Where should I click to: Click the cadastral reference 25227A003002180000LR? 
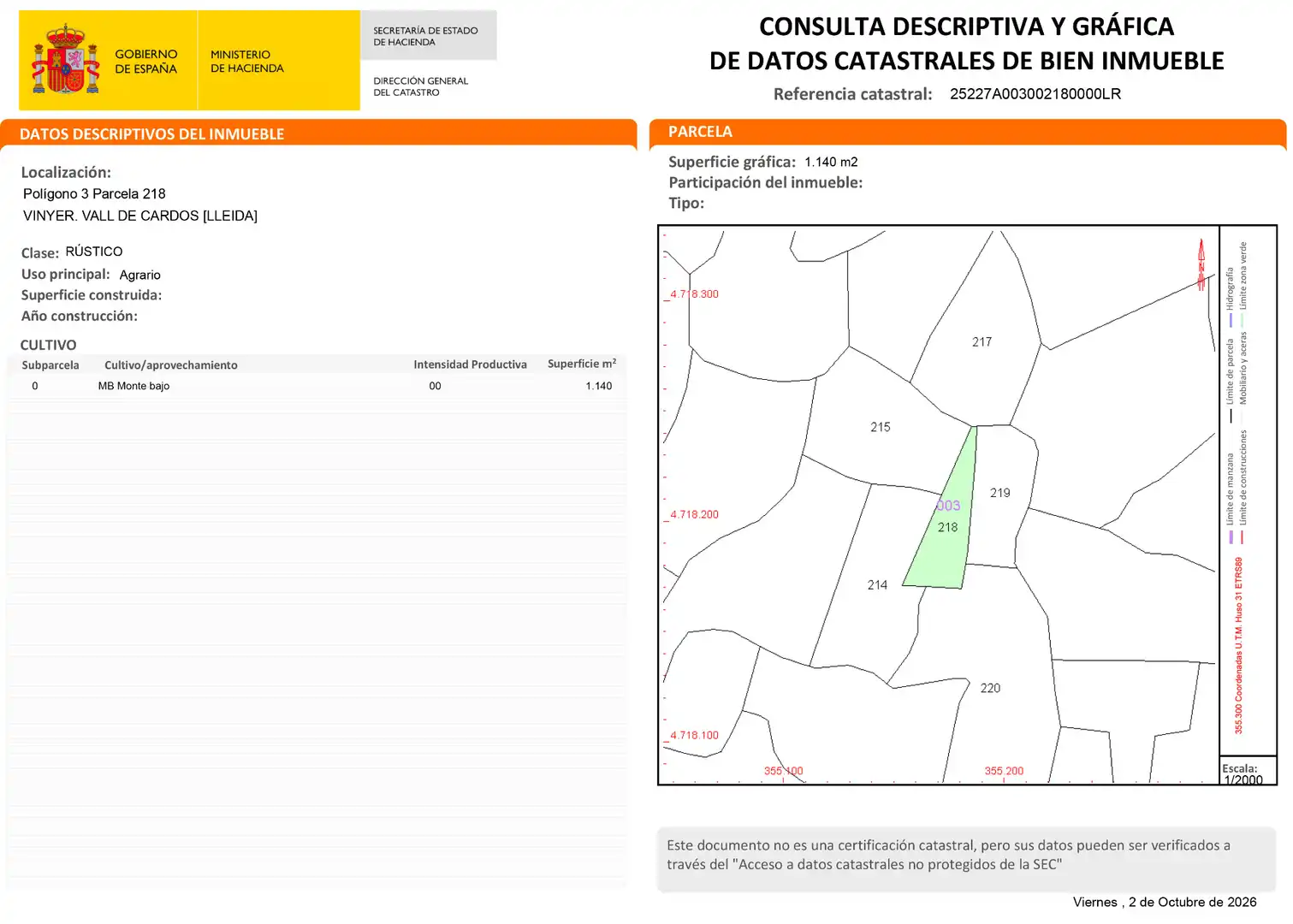(1035, 94)
